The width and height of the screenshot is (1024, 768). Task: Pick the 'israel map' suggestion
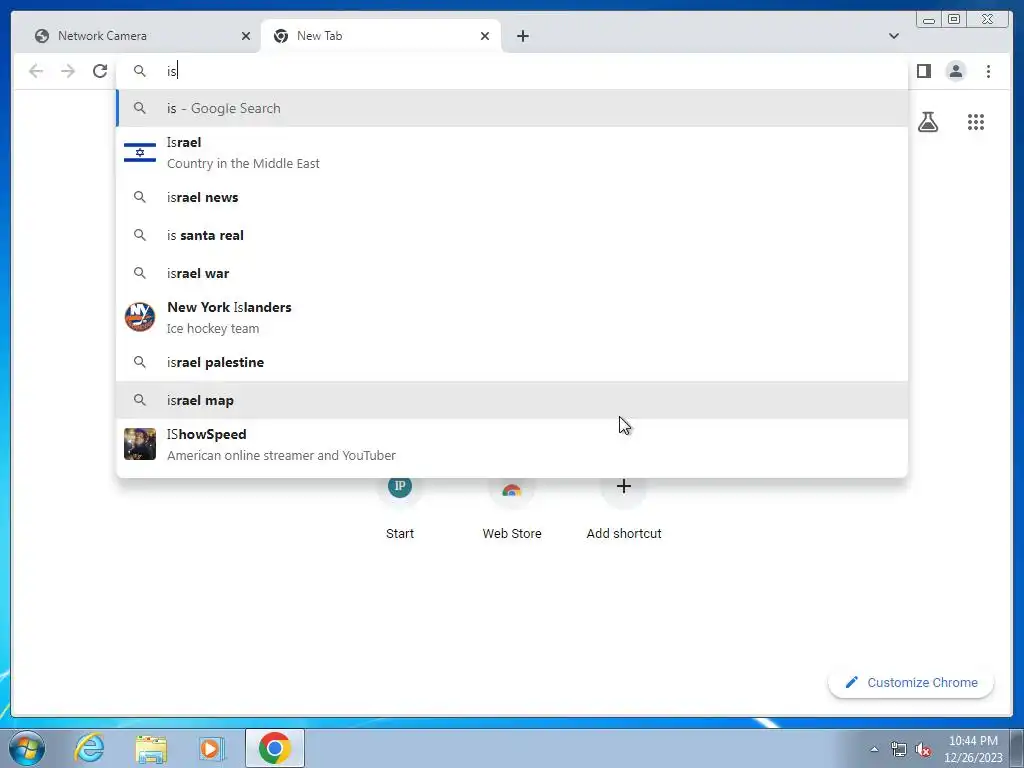click(x=512, y=400)
